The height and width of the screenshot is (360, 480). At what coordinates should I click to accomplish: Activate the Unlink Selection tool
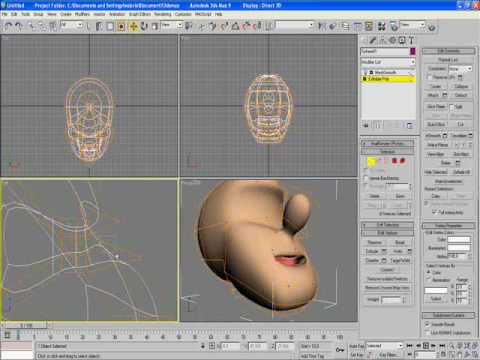click(42, 26)
